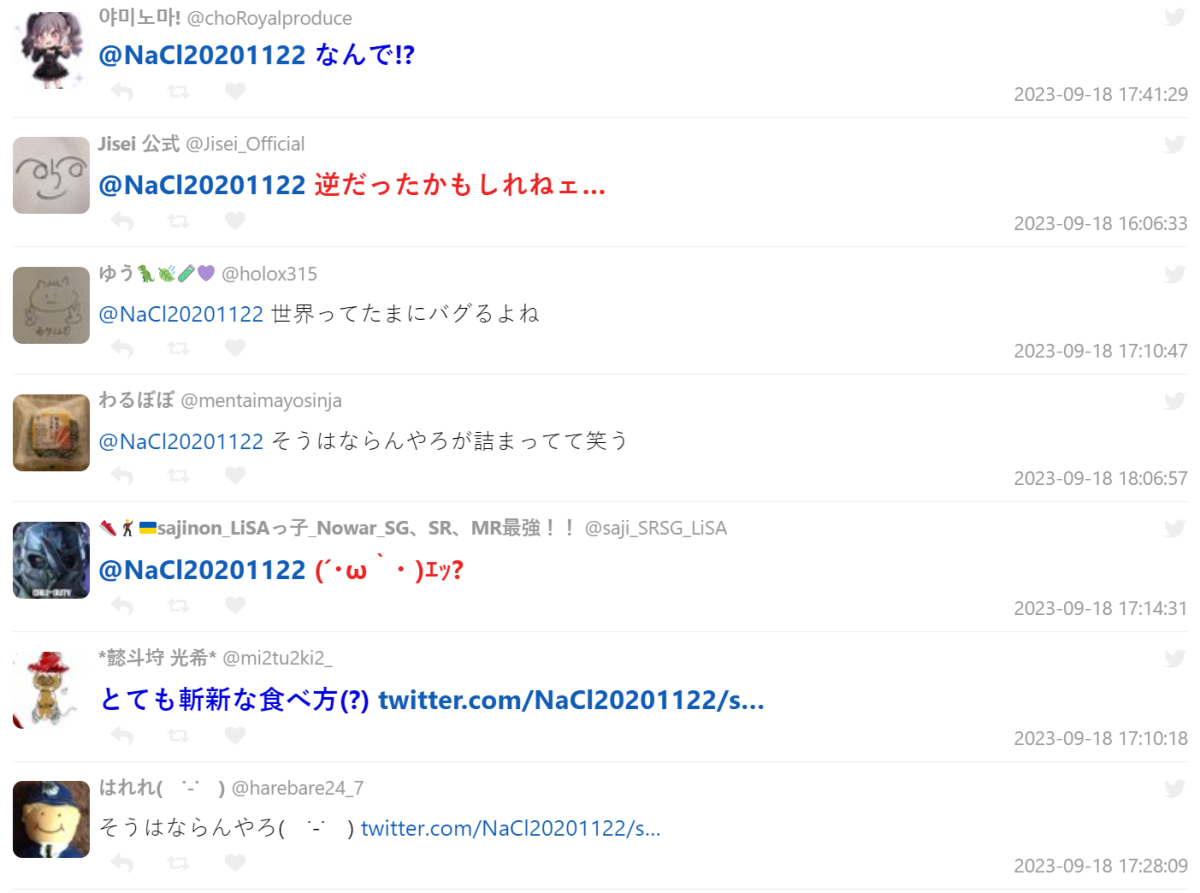This screenshot has width=1200, height=893.
Task: Open the sajinon_LiSA avatar image
Action: tap(51, 560)
